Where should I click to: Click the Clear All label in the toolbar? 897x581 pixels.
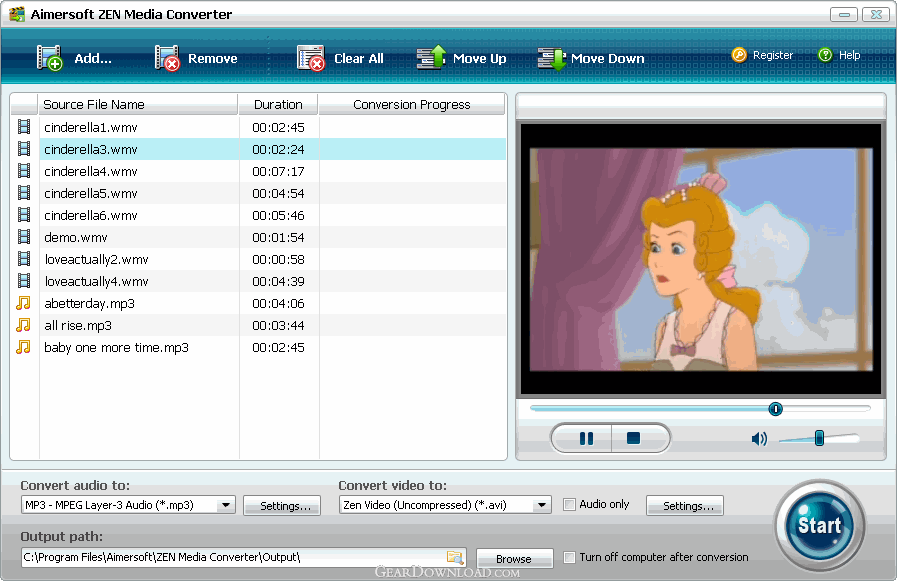tap(359, 58)
